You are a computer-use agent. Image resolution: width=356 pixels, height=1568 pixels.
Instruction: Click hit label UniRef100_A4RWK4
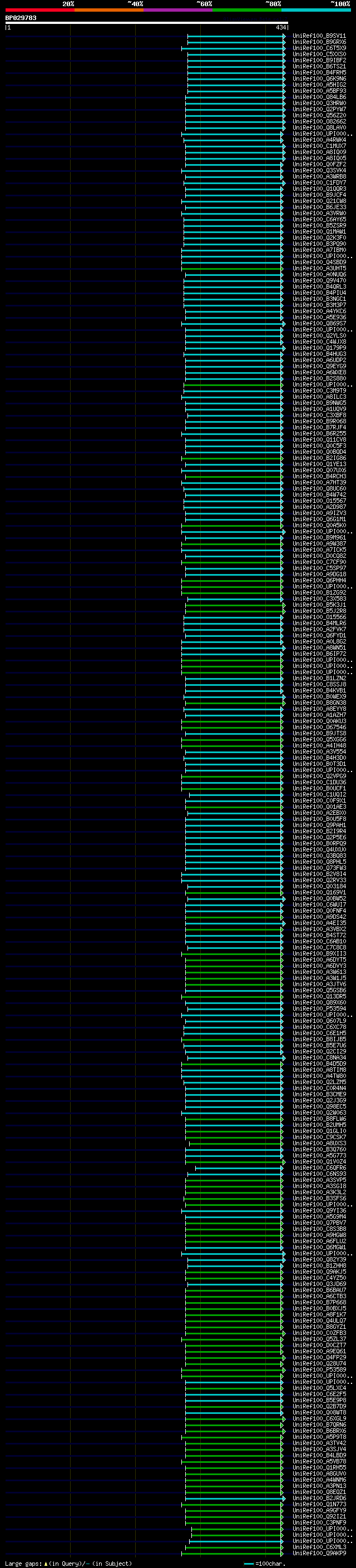pos(319,140)
